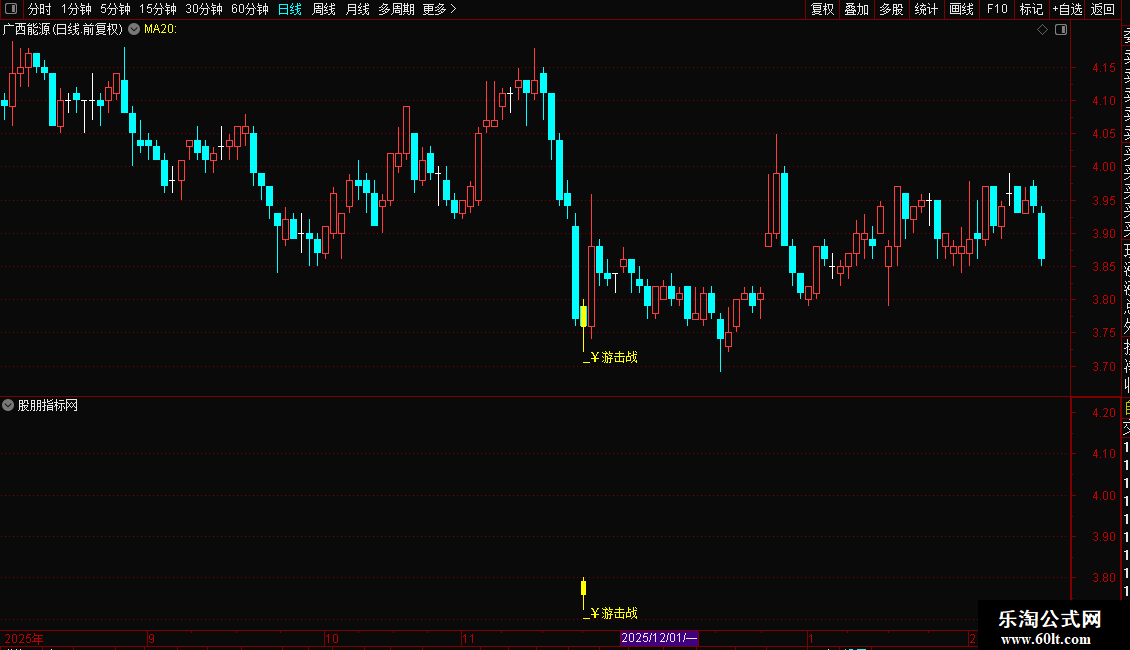Switch to 分时 intraday view

click(x=40, y=9)
